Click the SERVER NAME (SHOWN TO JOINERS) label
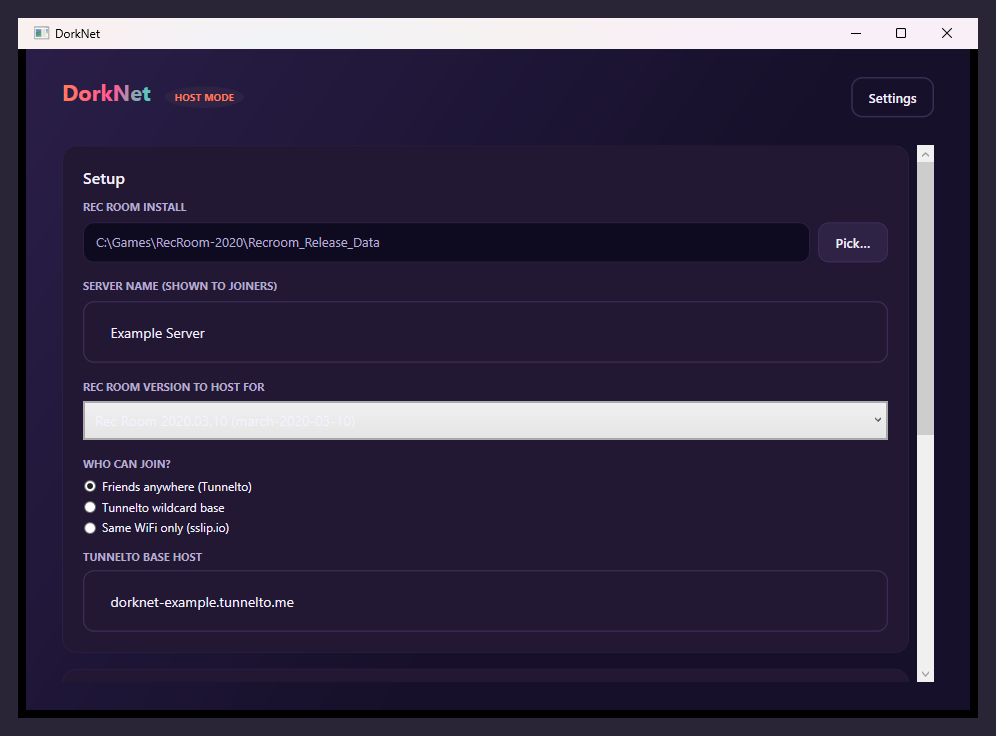996x736 pixels. tap(180, 286)
